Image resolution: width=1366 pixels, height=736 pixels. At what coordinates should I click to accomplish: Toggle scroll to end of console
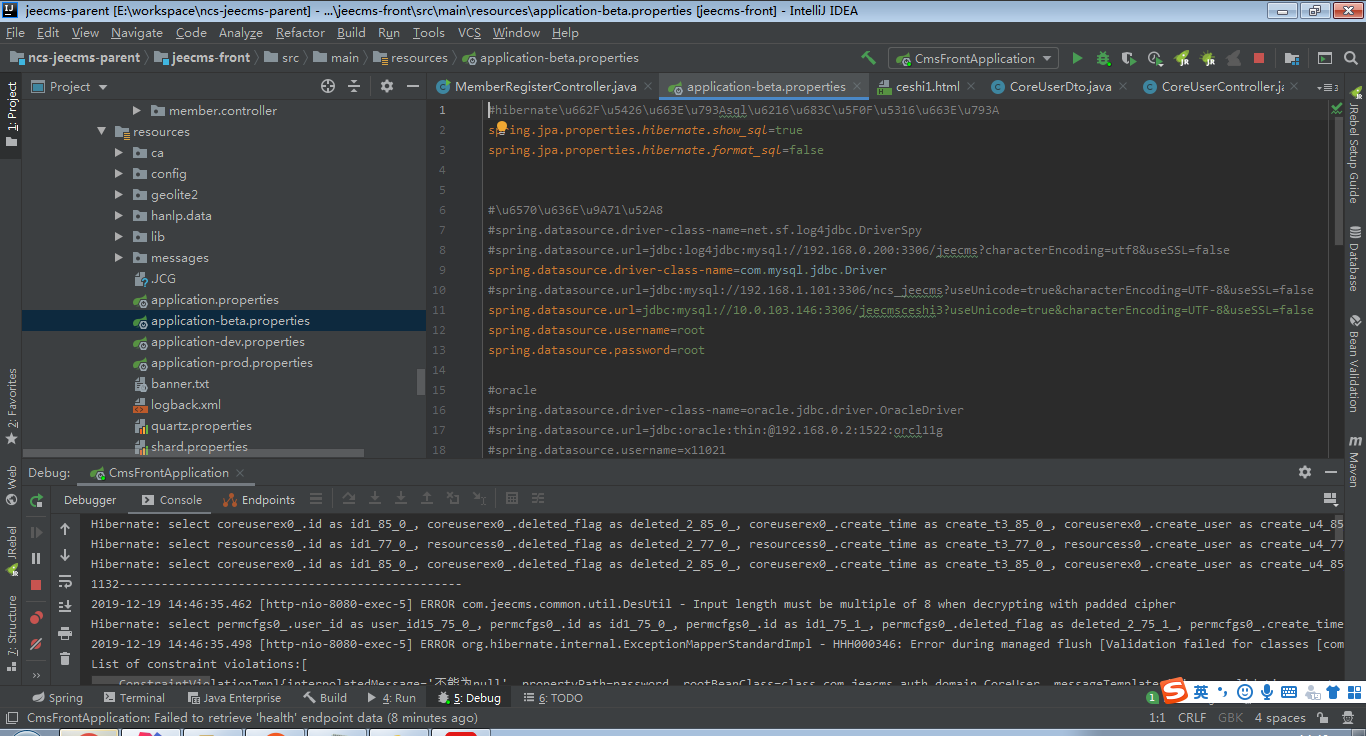[65, 607]
